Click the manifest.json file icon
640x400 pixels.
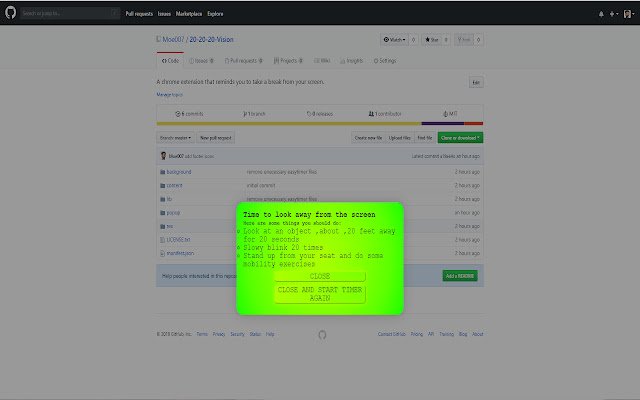click(162, 253)
